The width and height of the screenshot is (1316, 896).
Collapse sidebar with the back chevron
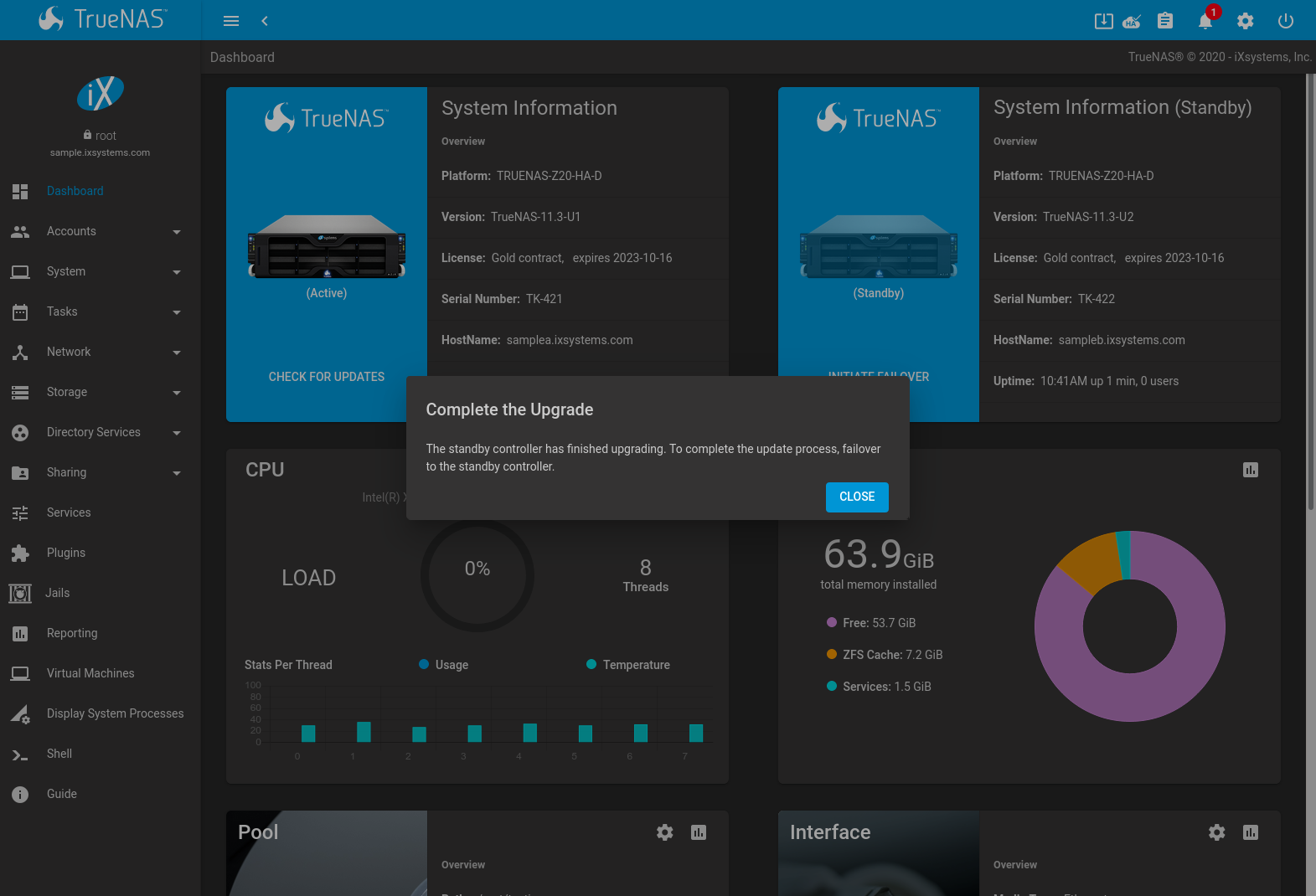tap(265, 21)
